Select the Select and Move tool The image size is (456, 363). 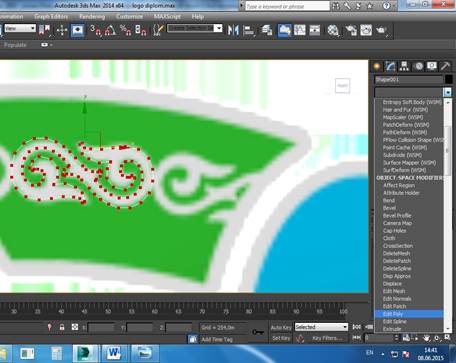pos(62,31)
